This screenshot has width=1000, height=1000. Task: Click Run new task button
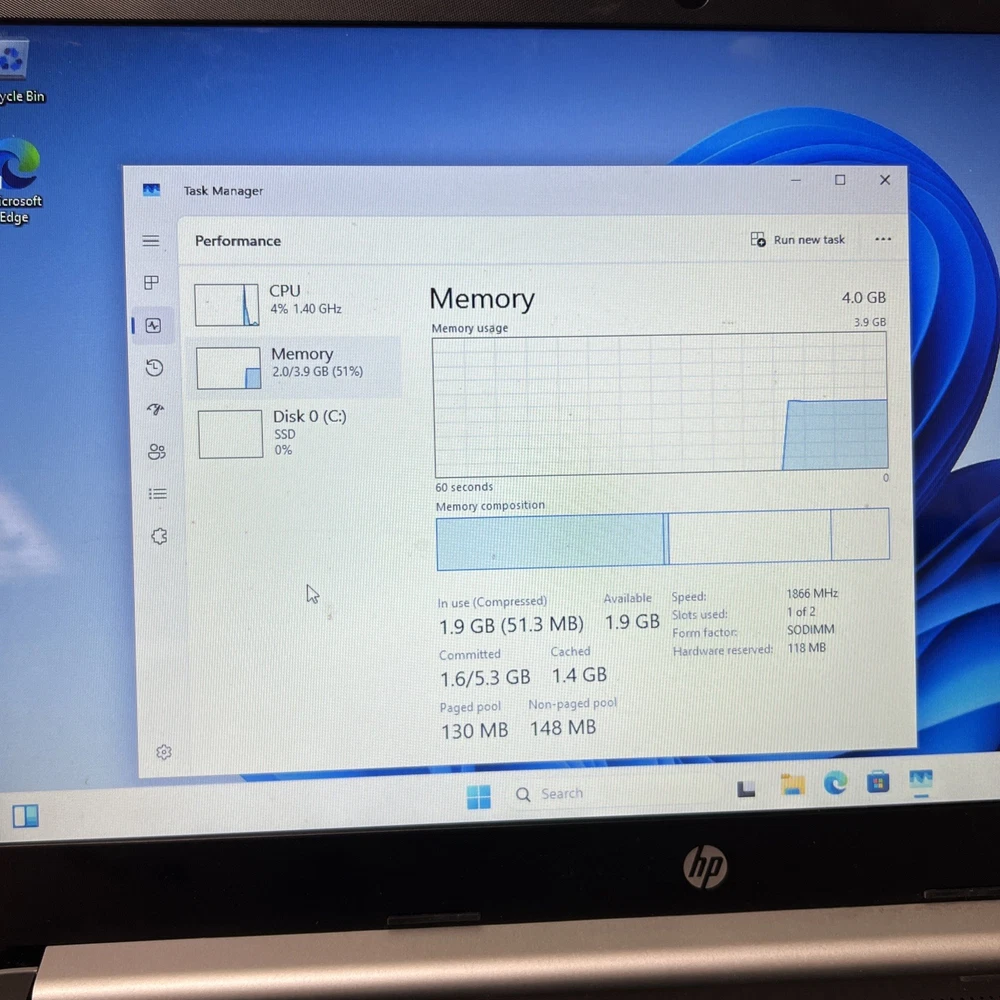(x=798, y=240)
